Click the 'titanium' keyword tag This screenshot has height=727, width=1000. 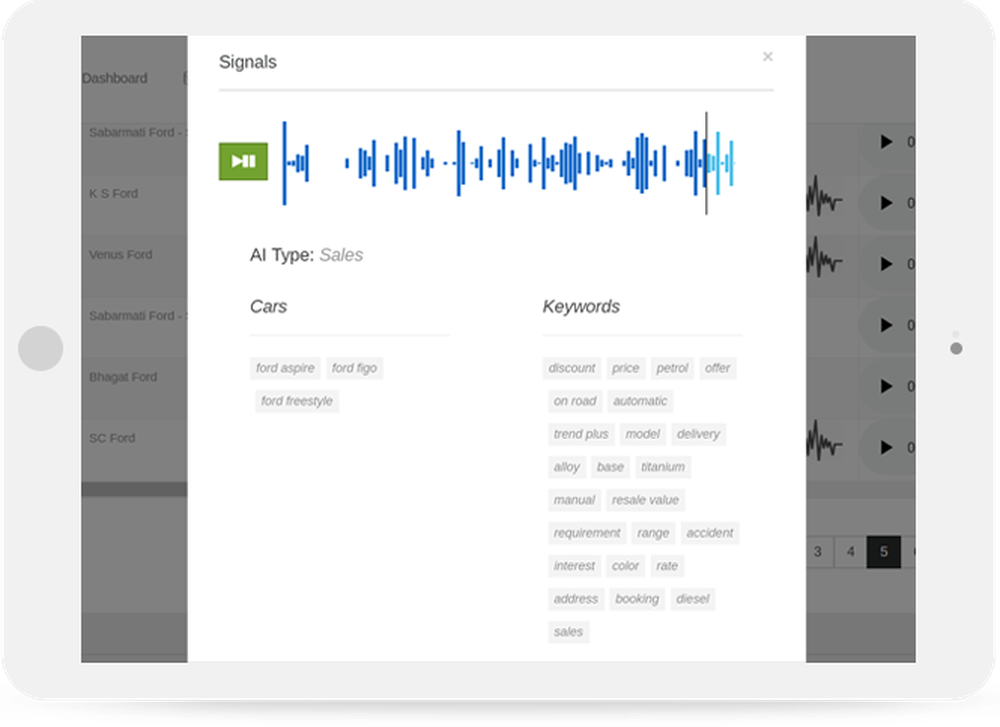click(x=663, y=467)
